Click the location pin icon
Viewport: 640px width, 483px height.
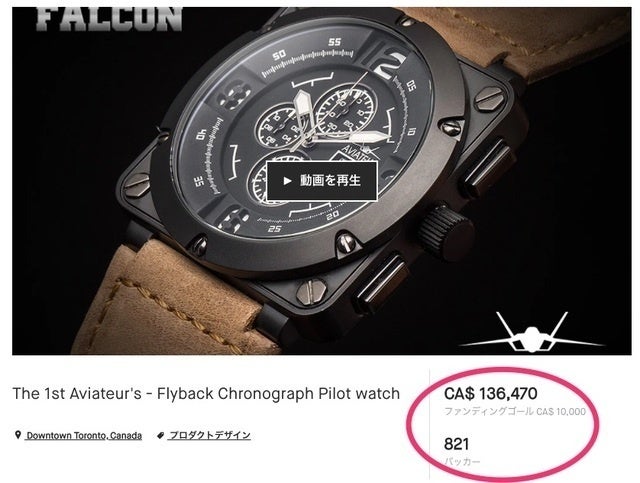18,435
